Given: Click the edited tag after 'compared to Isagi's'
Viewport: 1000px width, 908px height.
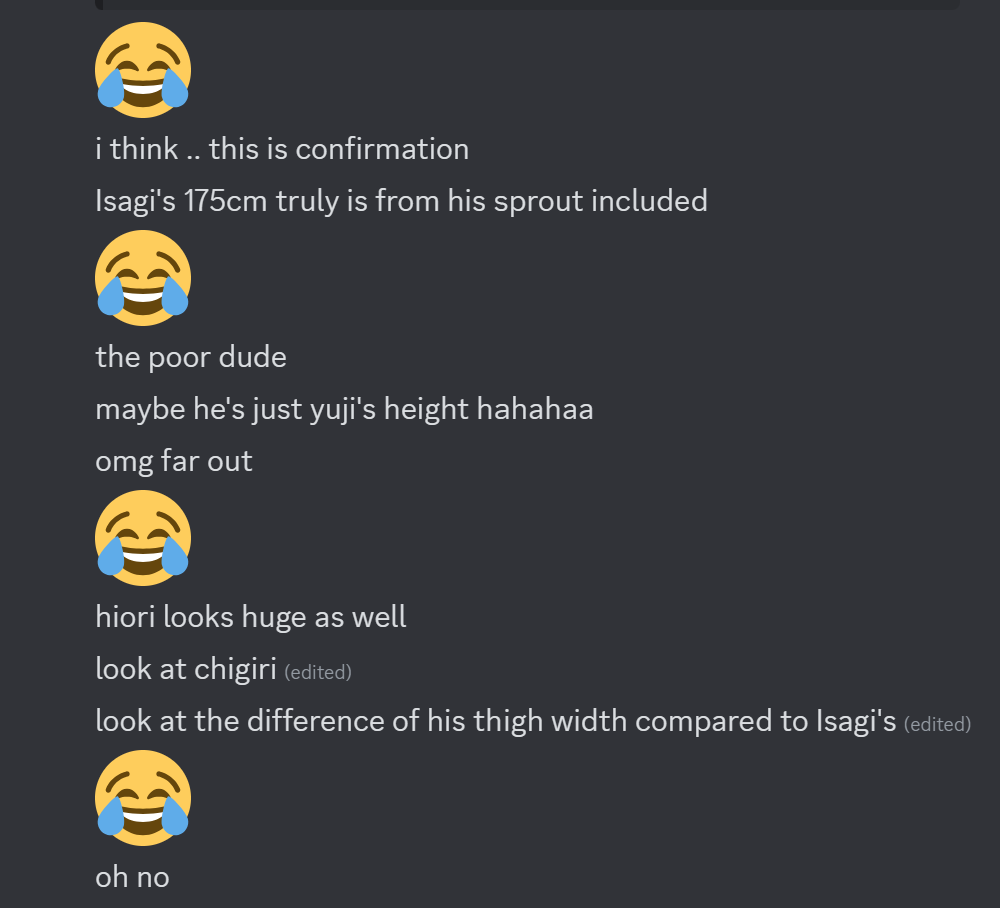Looking at the screenshot, I should coord(938,724).
